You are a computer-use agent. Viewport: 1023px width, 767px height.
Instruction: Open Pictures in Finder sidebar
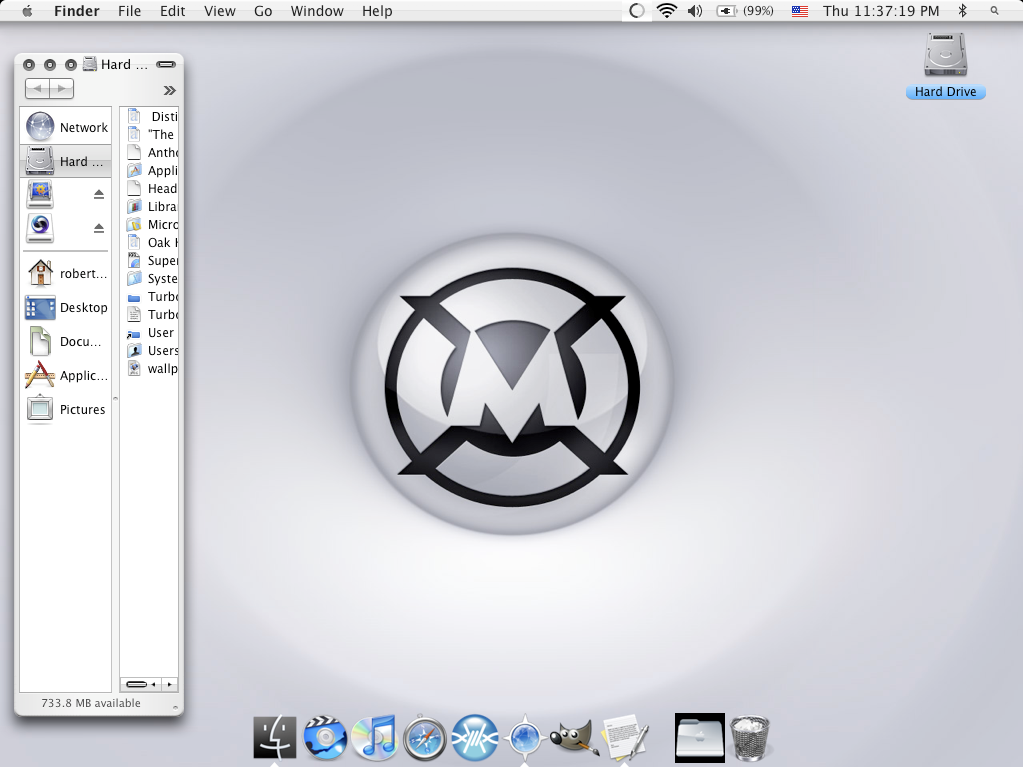(x=67, y=409)
